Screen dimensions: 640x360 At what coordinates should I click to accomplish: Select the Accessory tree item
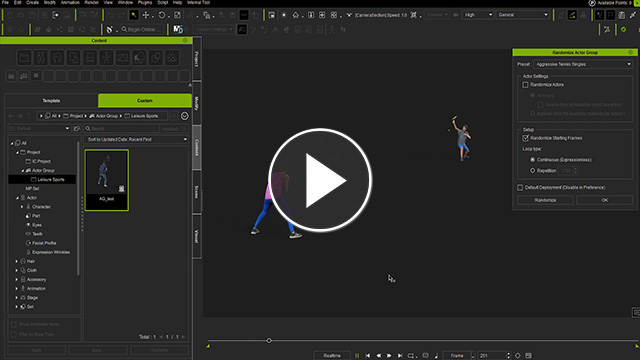(36, 280)
